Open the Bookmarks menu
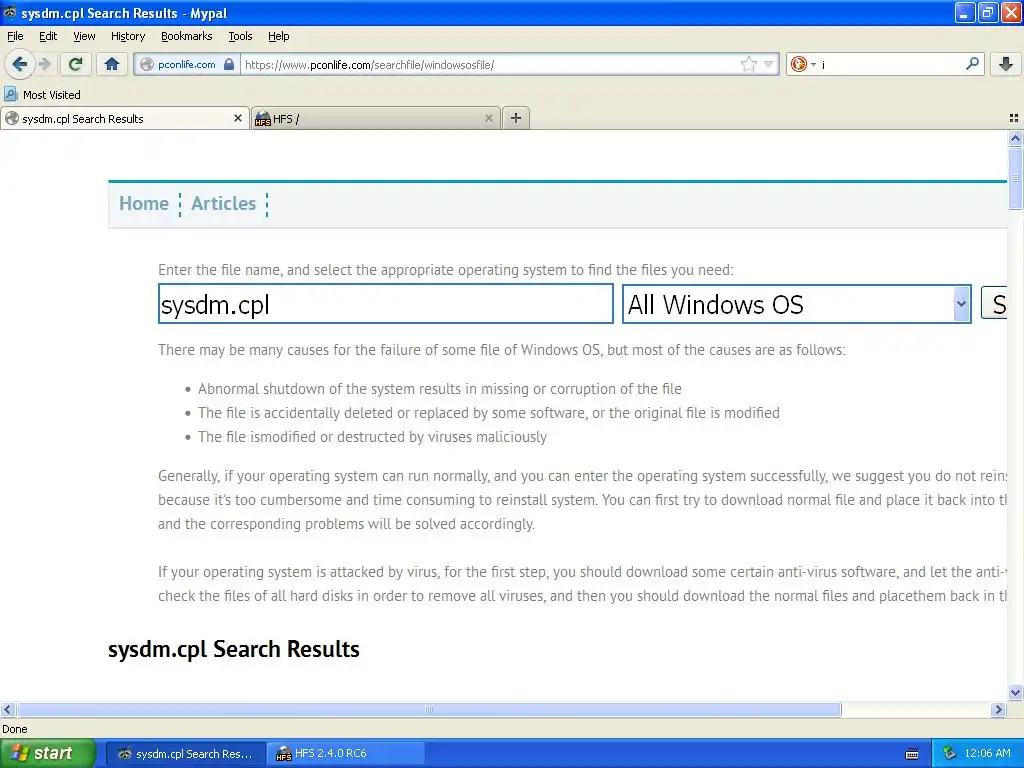1024x768 pixels. (186, 36)
